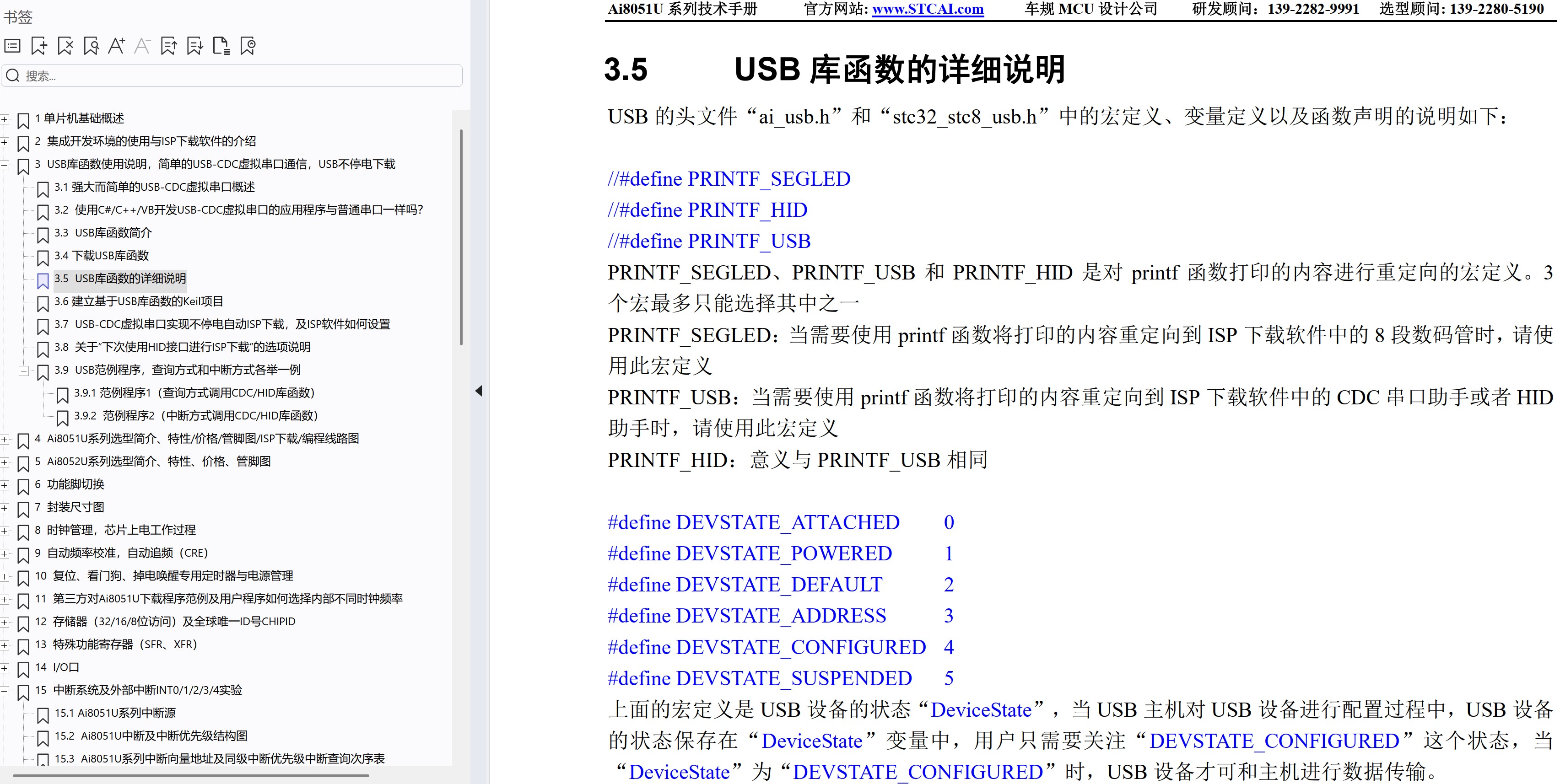Click the bookmark icon beside chapter 2
This screenshot has height=784, width=1560.
click(x=23, y=144)
